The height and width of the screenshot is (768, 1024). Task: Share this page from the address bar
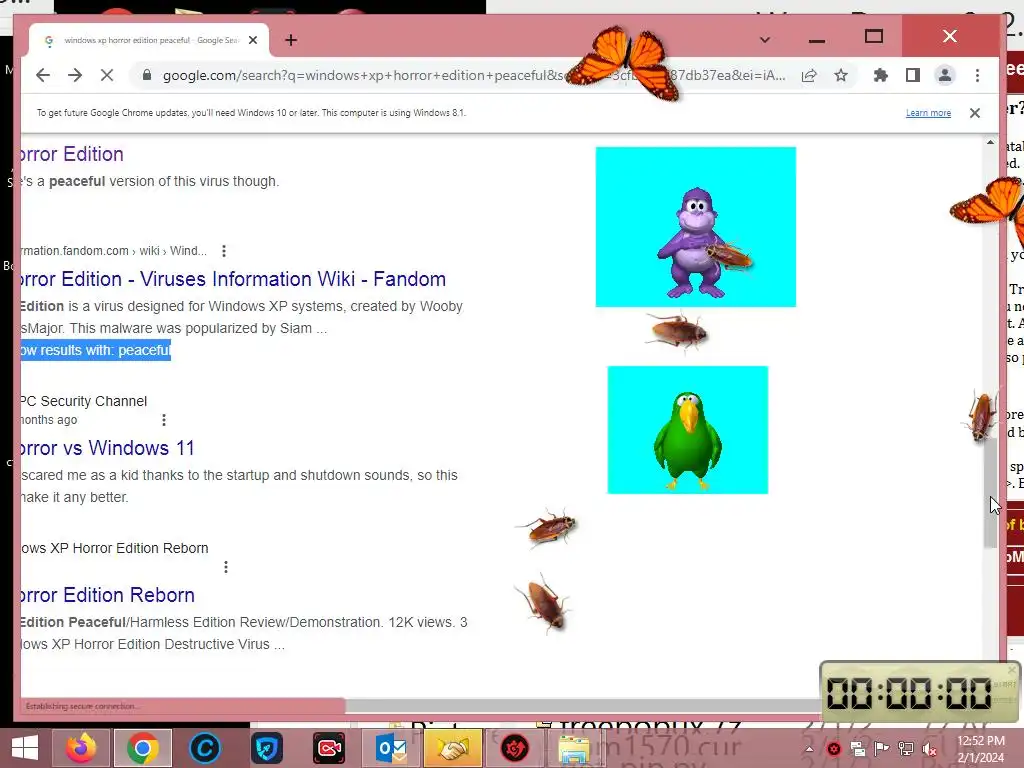(x=809, y=75)
